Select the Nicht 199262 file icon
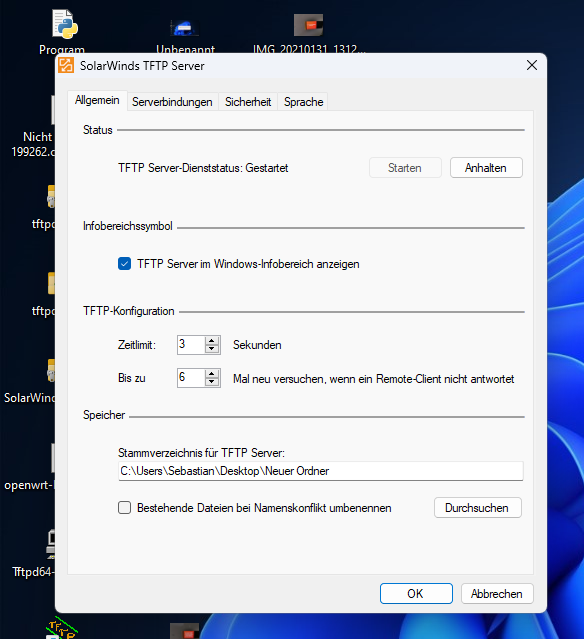The image size is (584, 639). point(53,110)
